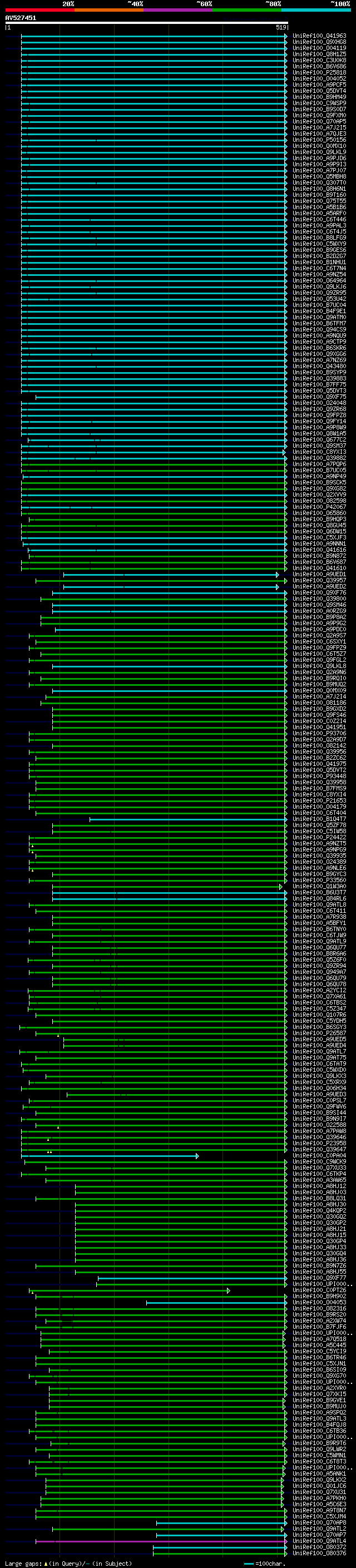This screenshot has width=356, height=1568.
Task: Select hit label UniRef100_A9UED1
Action: (x=319, y=574)
